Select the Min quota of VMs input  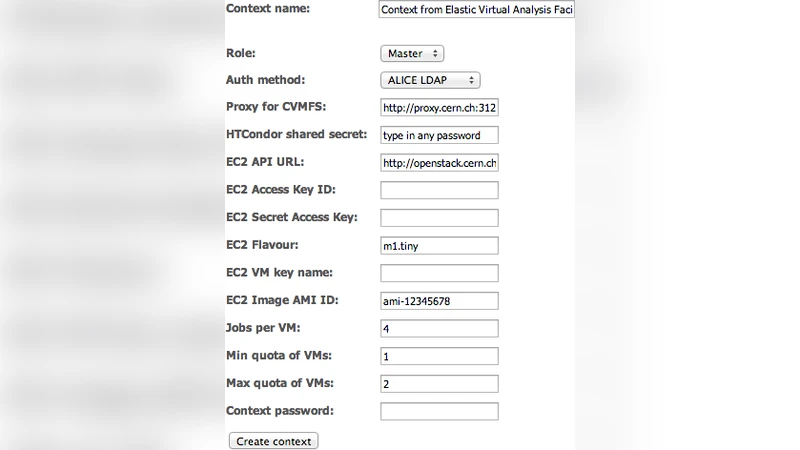point(439,356)
